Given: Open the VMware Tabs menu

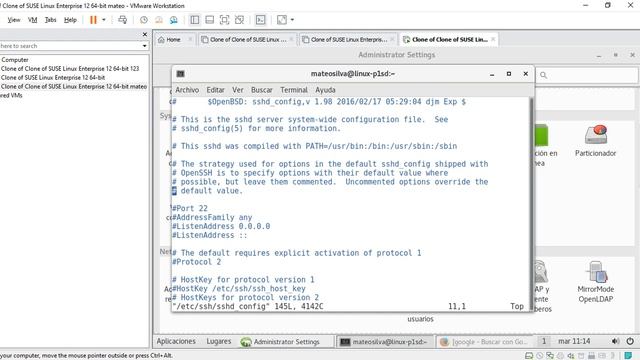Looking at the screenshot, I should pyautogui.click(x=51, y=20).
